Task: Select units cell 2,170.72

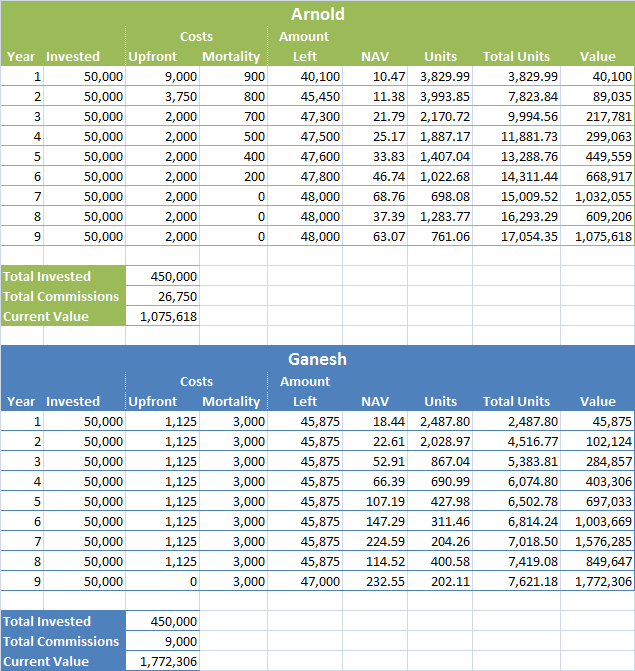Action: (x=445, y=116)
